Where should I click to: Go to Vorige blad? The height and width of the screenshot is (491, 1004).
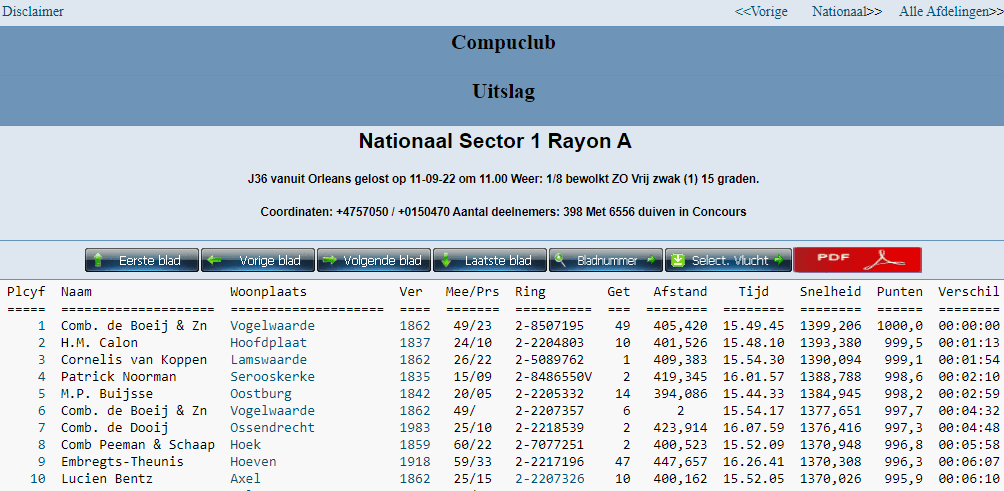(257, 260)
